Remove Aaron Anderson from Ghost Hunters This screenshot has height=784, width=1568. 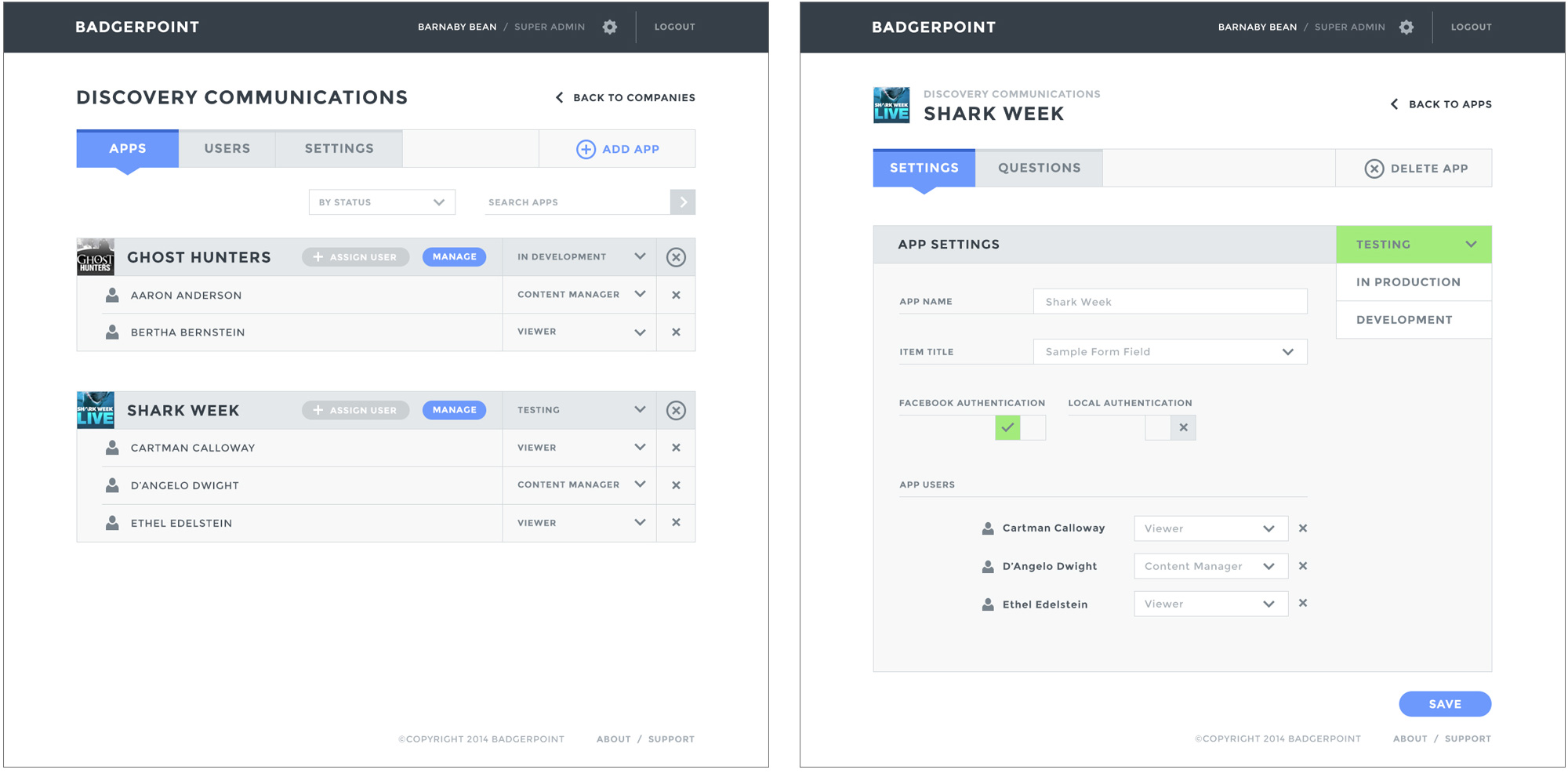676,295
